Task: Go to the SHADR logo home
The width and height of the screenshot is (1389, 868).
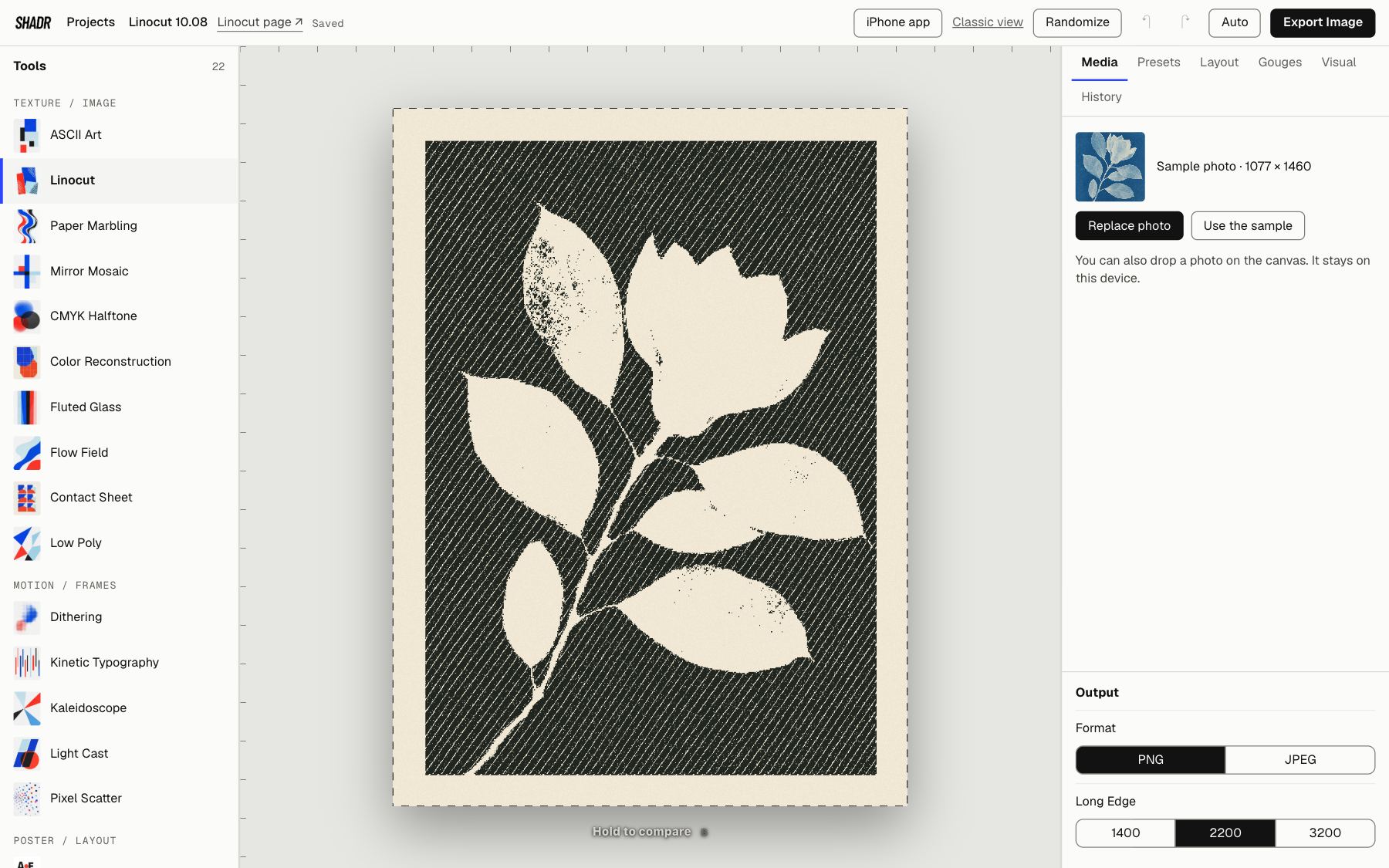Action: pyautogui.click(x=33, y=22)
